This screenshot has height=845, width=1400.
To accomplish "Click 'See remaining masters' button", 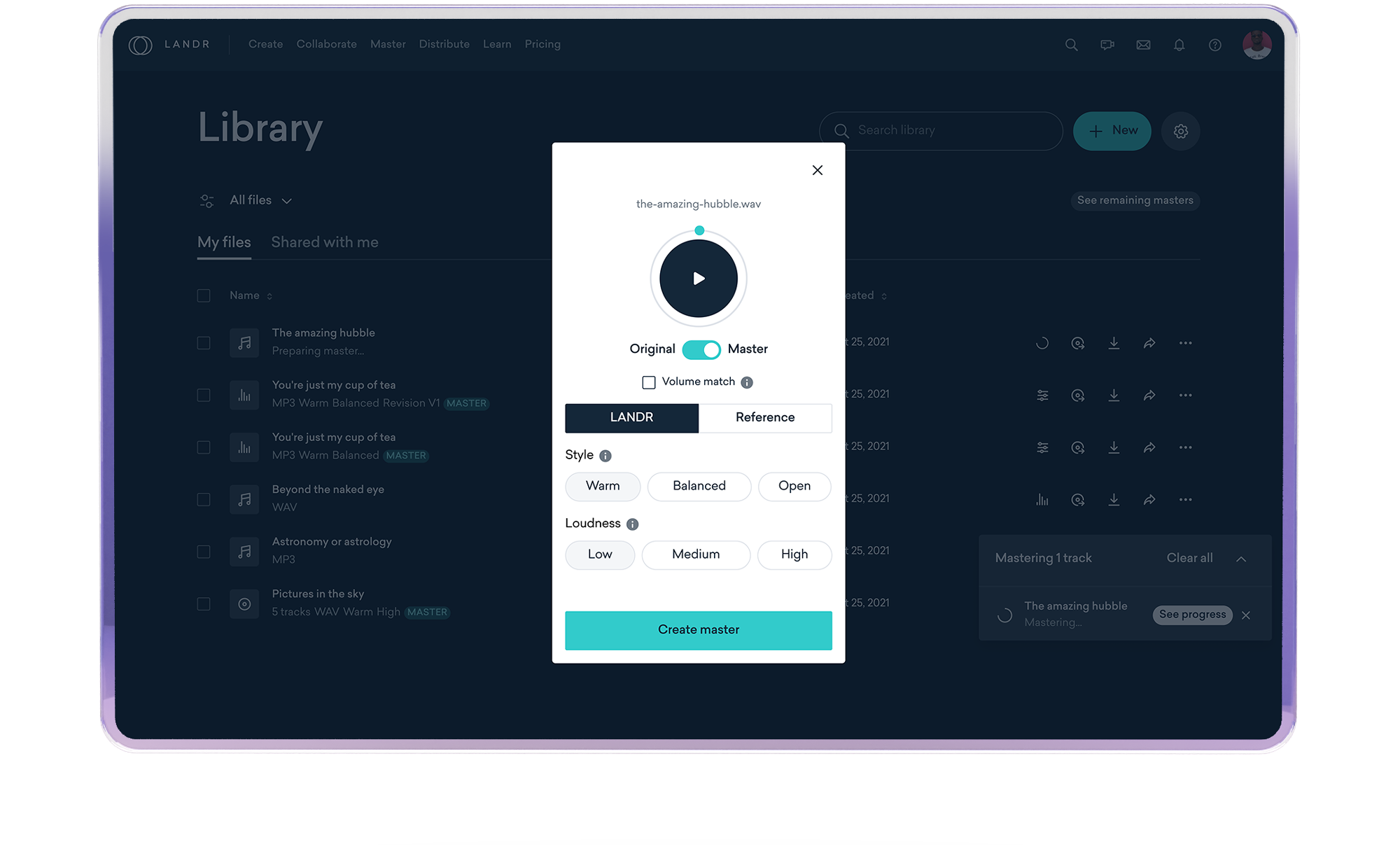I will 1135,200.
